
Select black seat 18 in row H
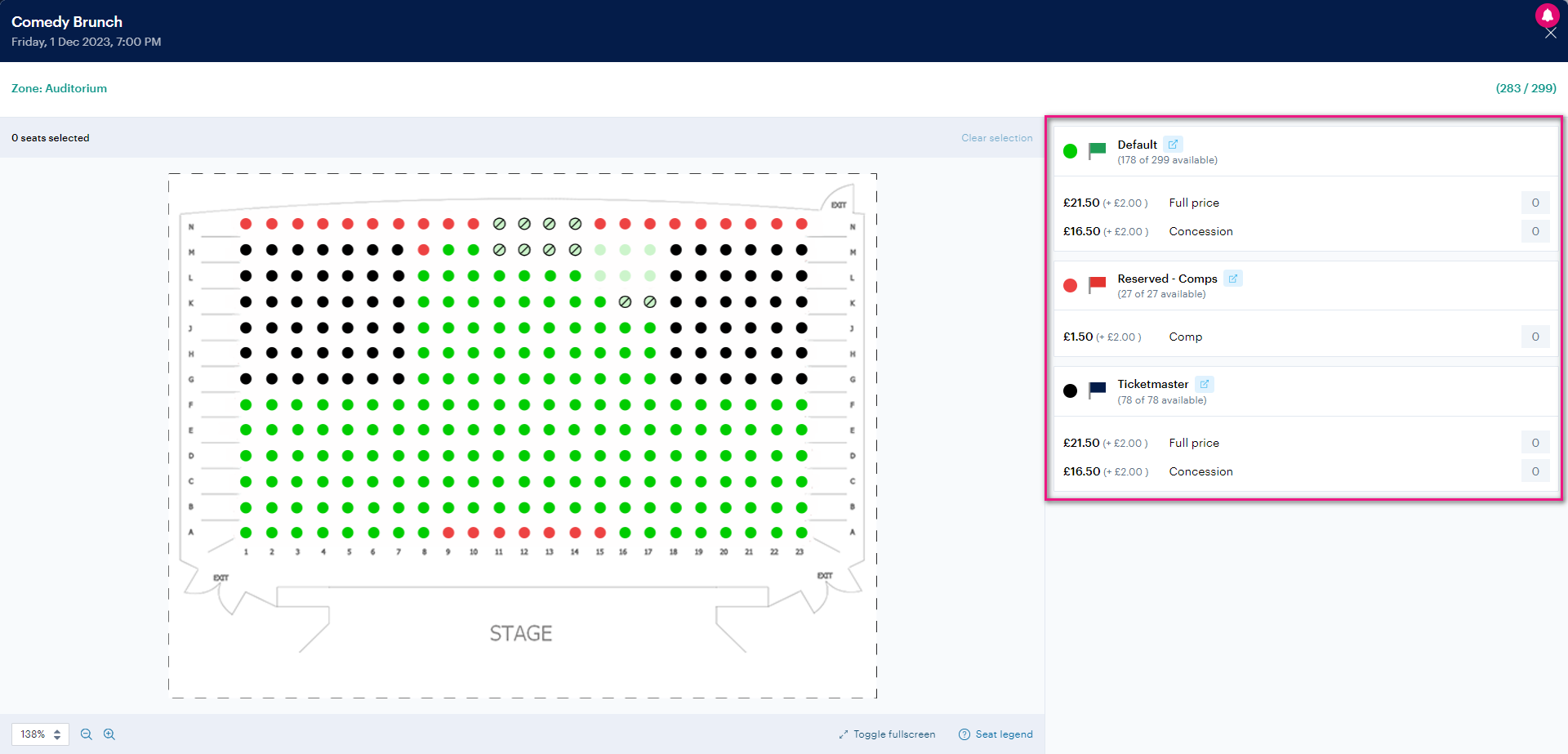click(675, 353)
